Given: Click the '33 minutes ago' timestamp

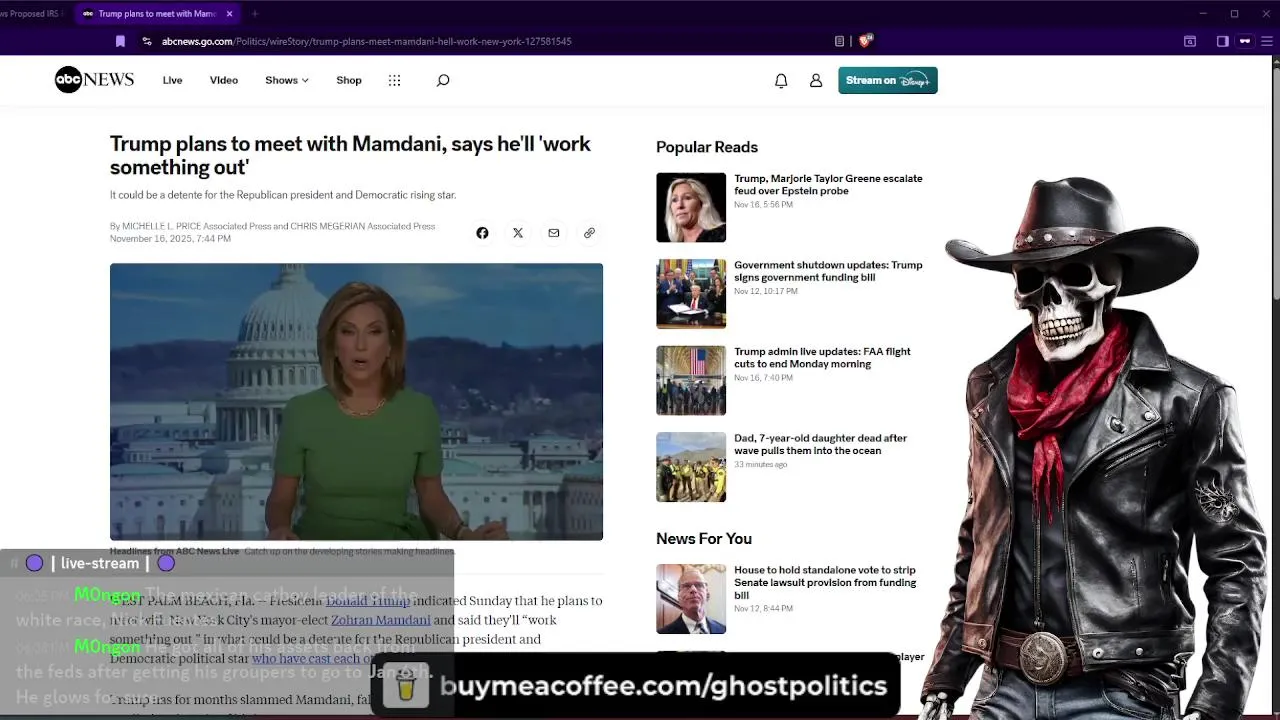Looking at the screenshot, I should coord(761,465).
